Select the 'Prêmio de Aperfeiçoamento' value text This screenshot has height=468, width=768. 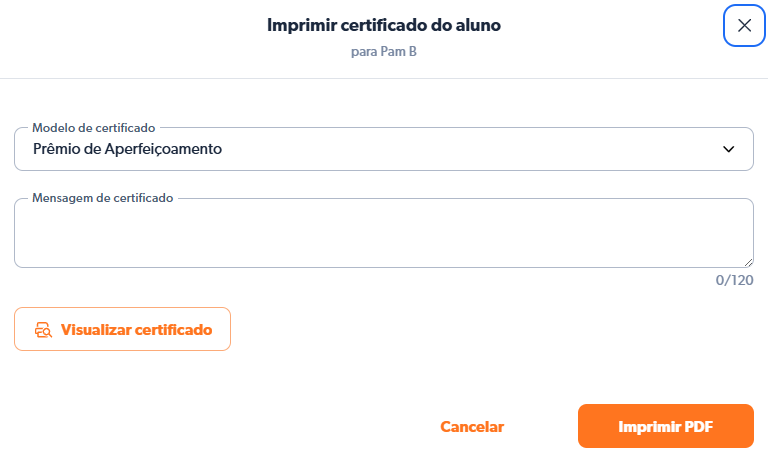(x=127, y=149)
